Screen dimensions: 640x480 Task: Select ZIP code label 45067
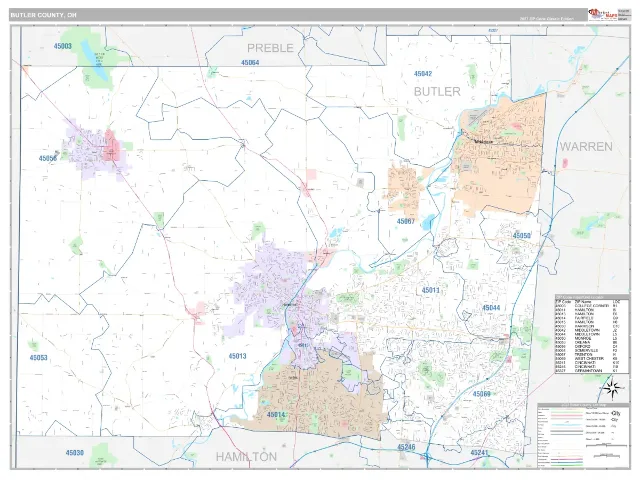(x=406, y=221)
